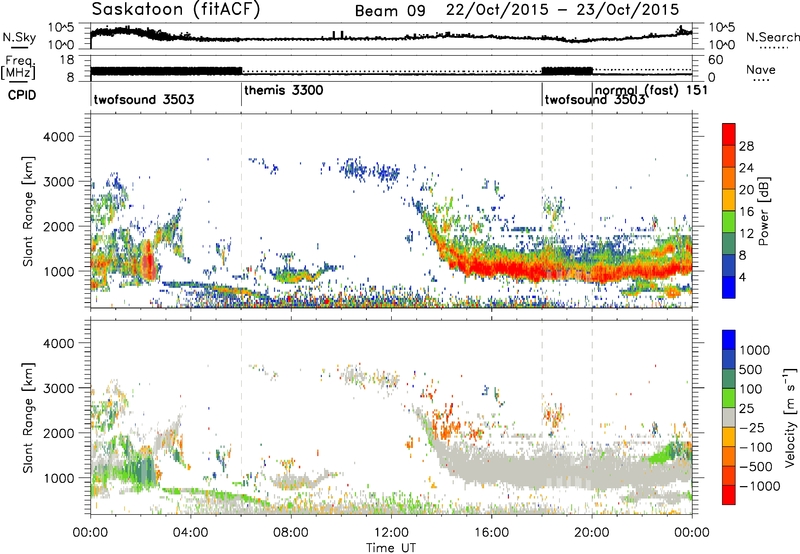800x554 pixels.
Task: Click the '18' frequency axis tick
Action: (67, 60)
